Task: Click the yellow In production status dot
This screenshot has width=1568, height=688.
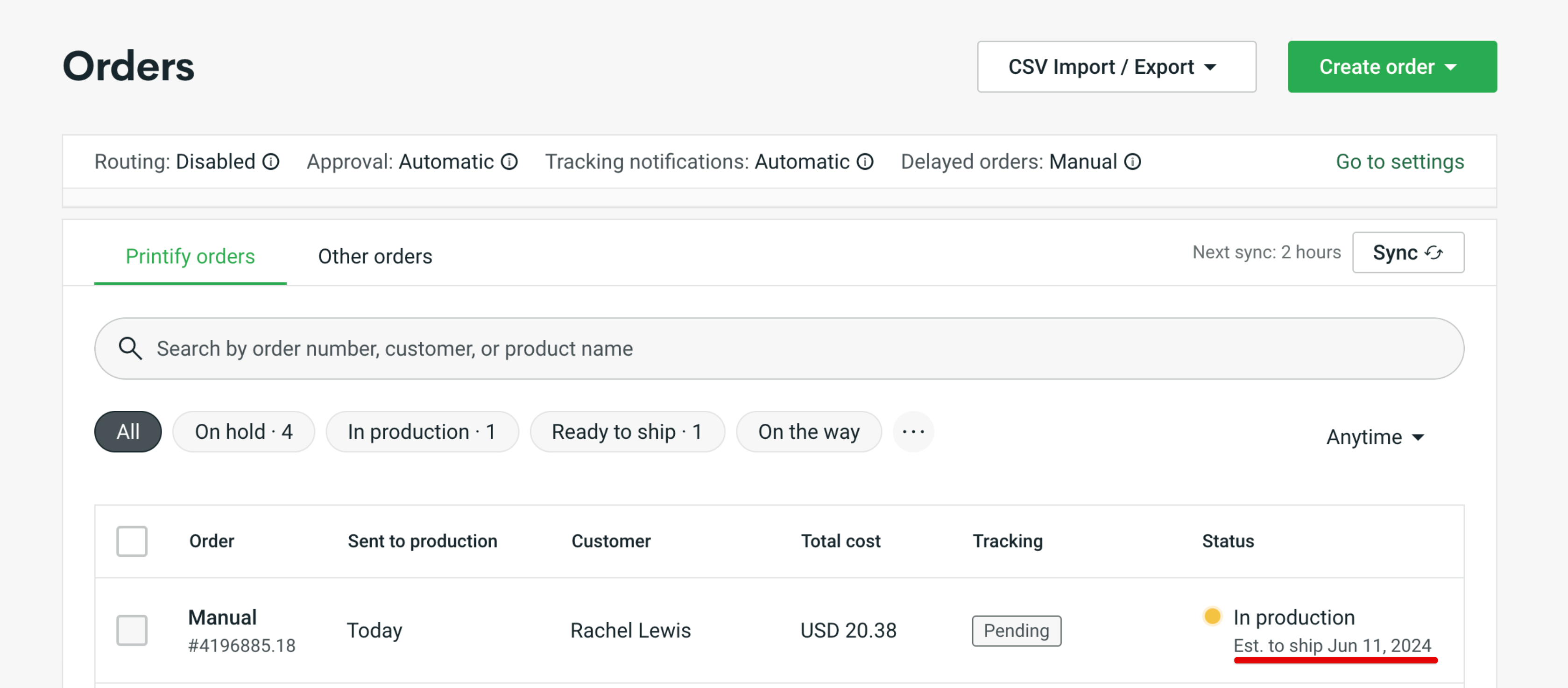Action: click(x=1213, y=617)
